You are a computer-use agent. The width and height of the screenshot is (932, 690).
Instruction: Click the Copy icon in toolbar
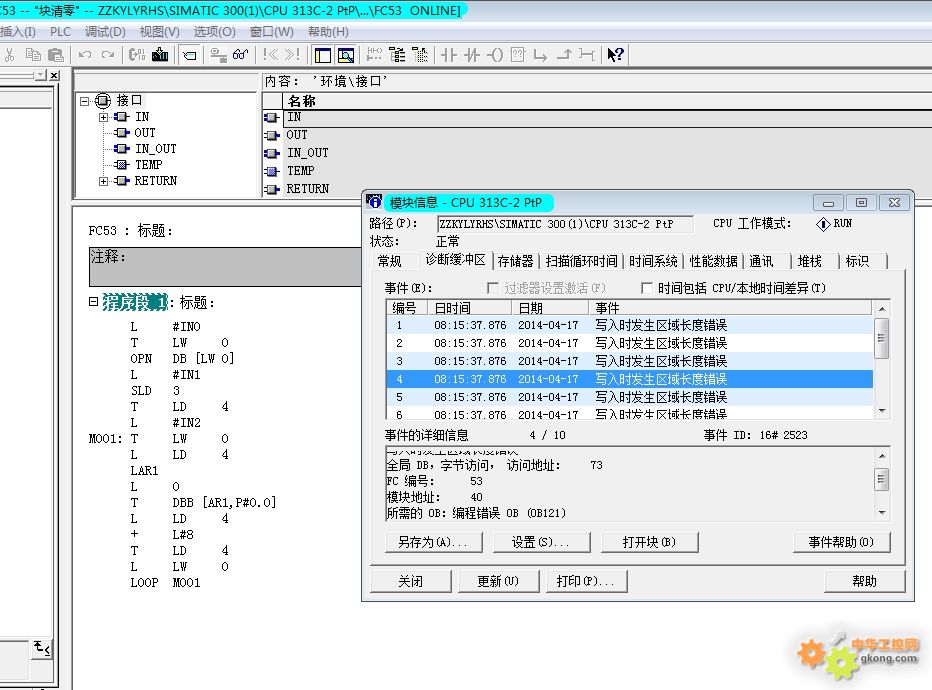pyautogui.click(x=33, y=55)
